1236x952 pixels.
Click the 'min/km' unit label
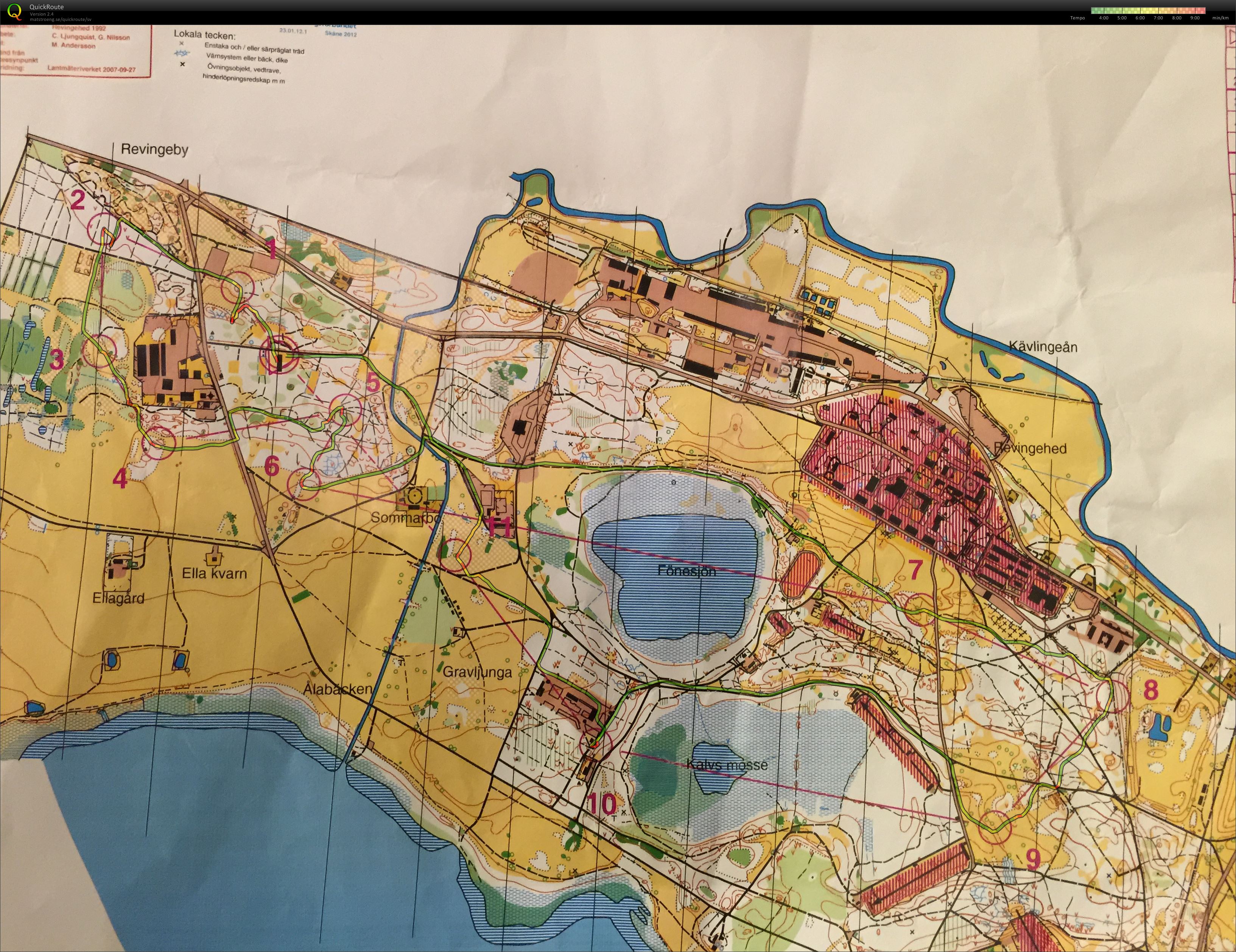(1221, 18)
